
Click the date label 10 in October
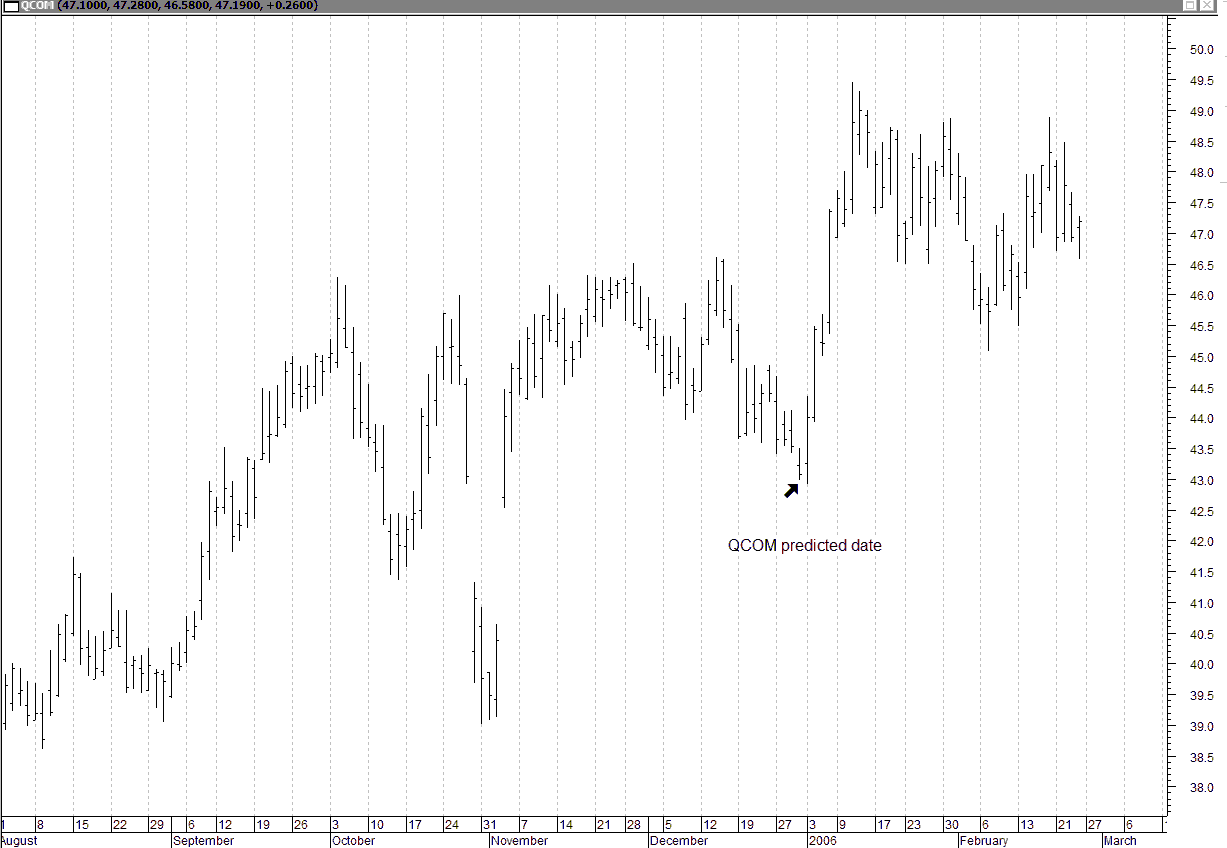377,825
